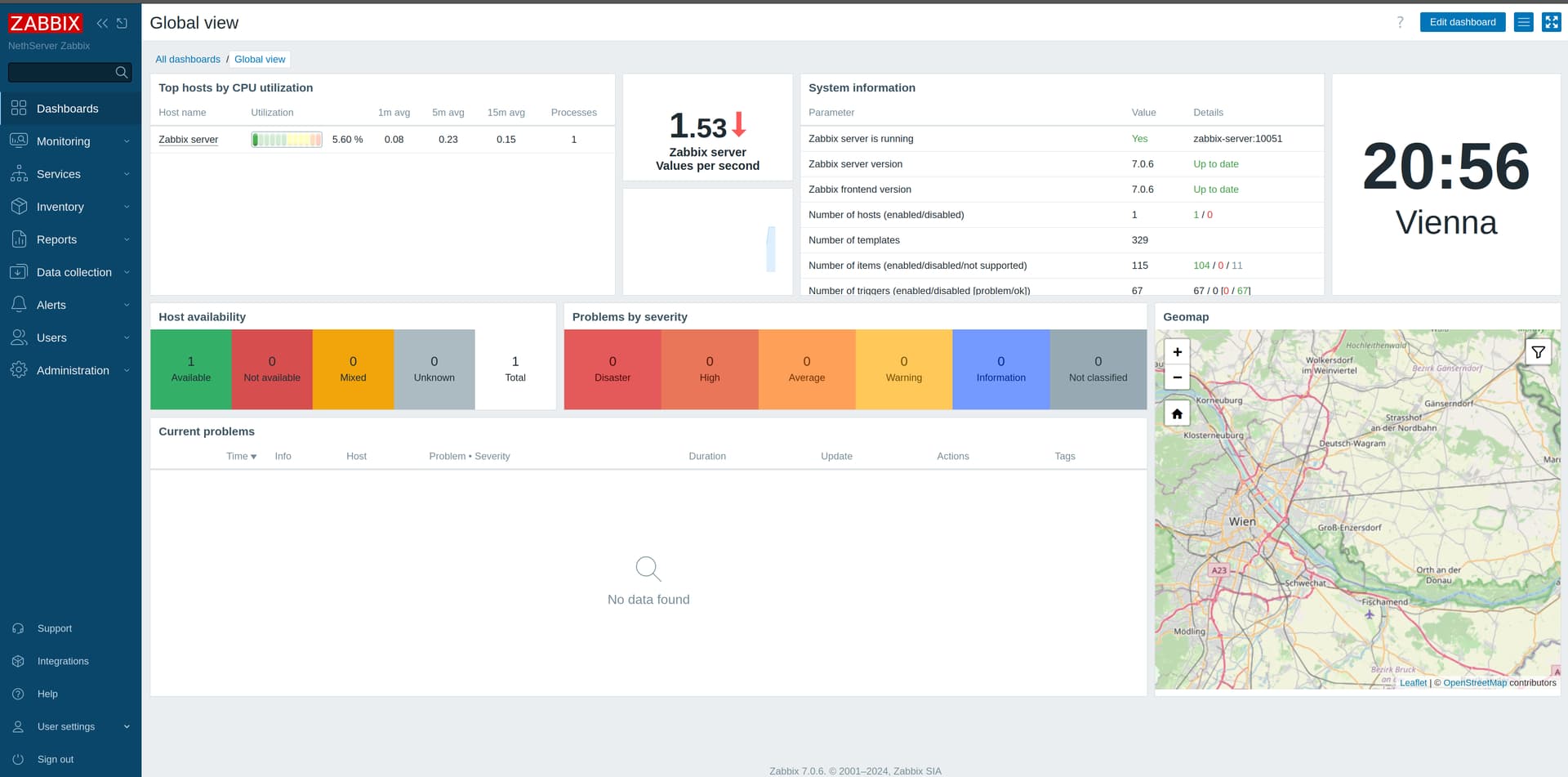1568x777 pixels.
Task: Click the Monitoring screen icon
Action: pyautogui.click(x=19, y=141)
